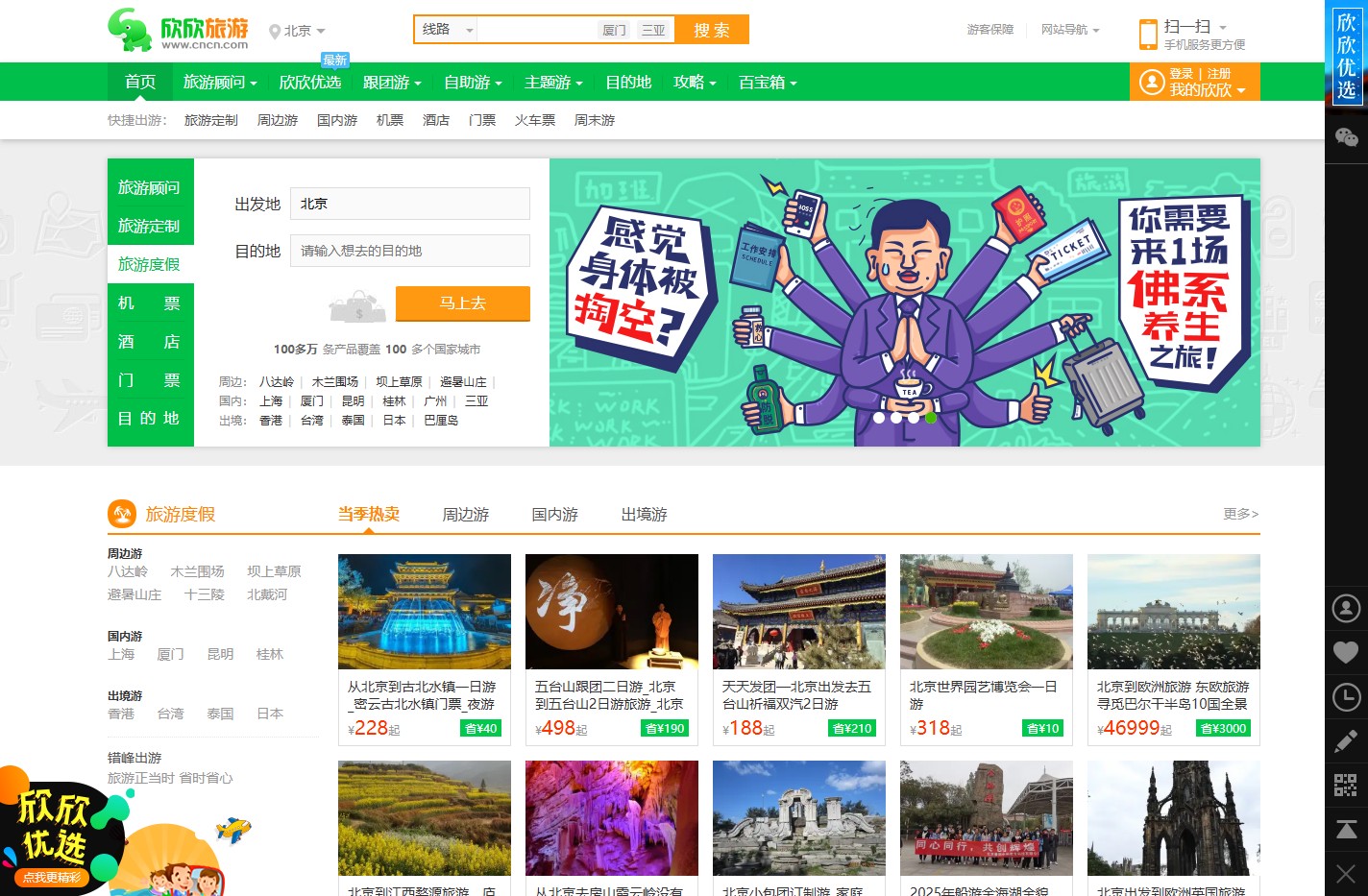This screenshot has height=896, width=1368.
Task: Click the 更多> link
Action: click(1240, 514)
